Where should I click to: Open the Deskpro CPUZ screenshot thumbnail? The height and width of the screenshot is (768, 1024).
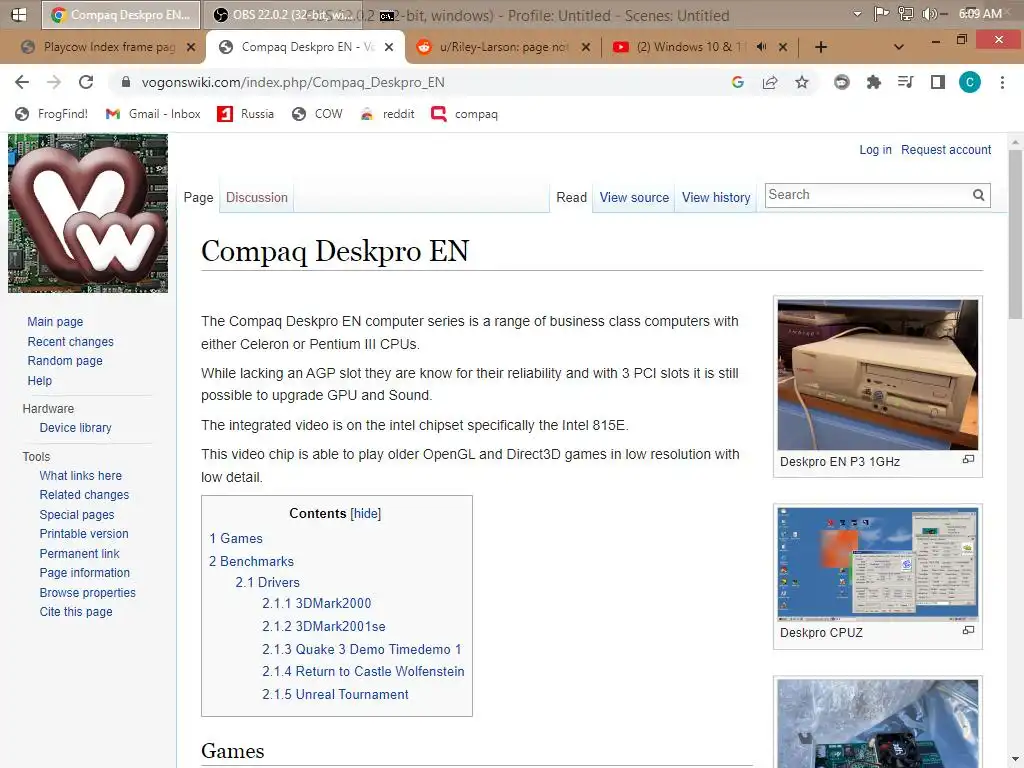[x=878, y=564]
